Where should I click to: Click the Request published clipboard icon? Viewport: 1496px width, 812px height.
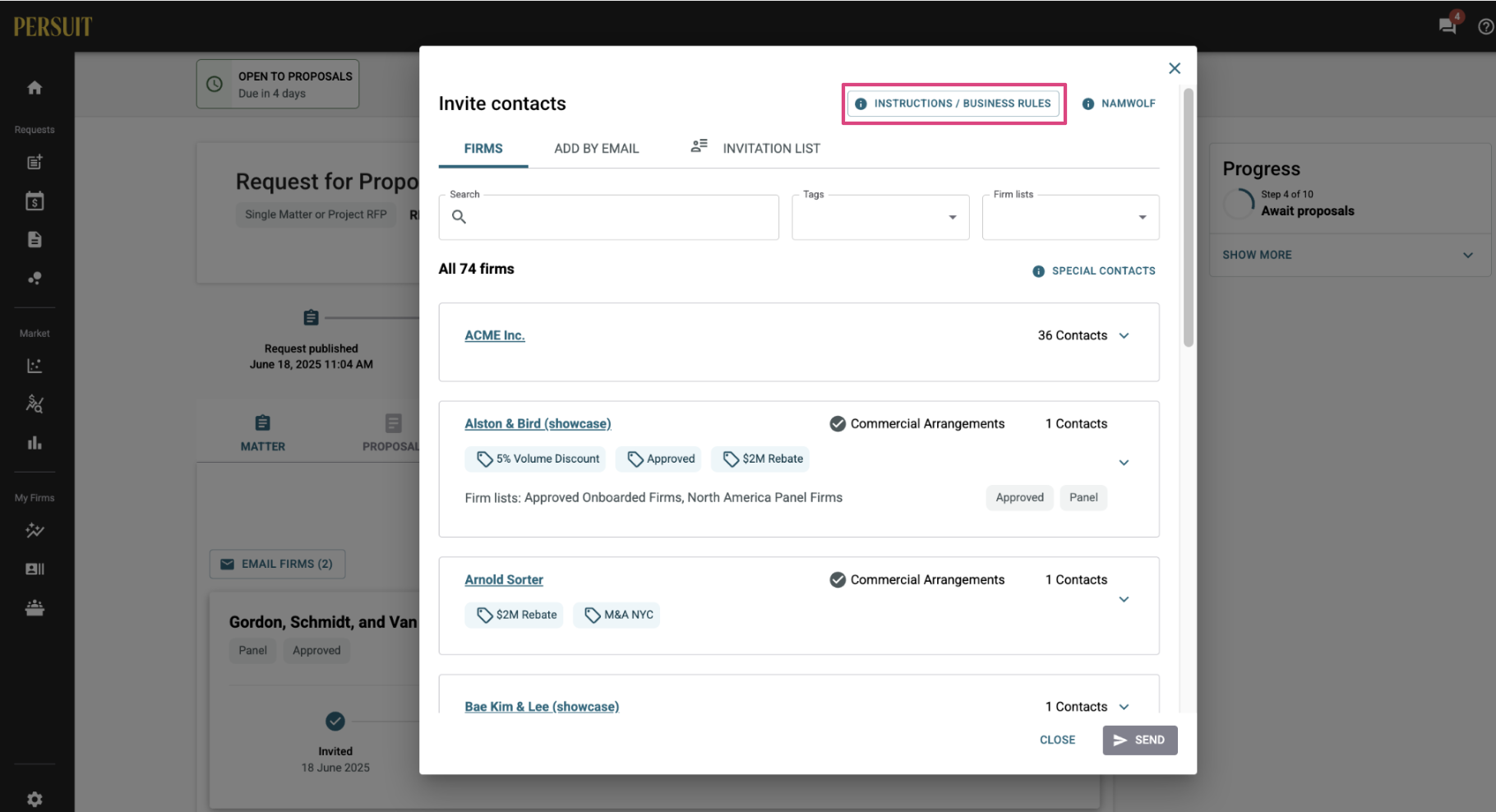[x=311, y=317]
